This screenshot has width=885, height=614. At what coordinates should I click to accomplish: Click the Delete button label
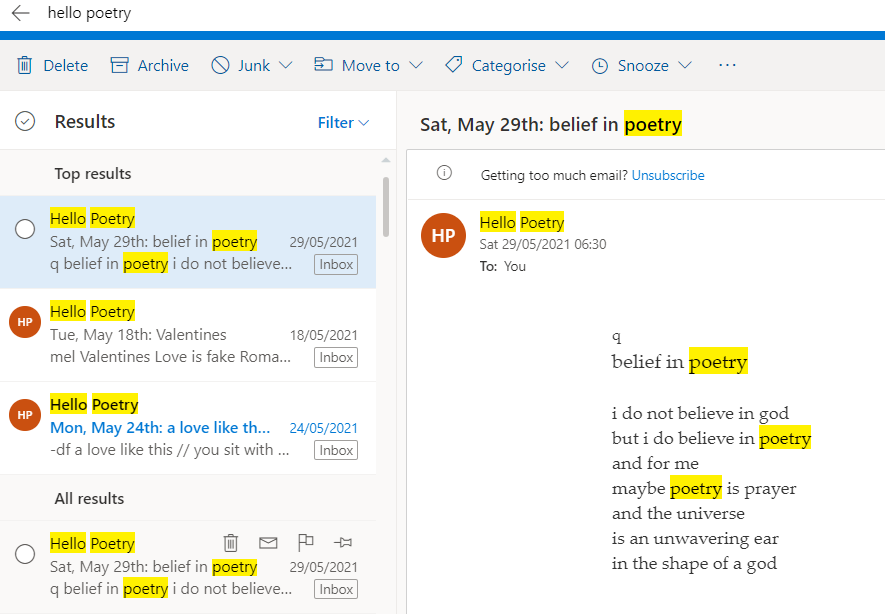65,66
